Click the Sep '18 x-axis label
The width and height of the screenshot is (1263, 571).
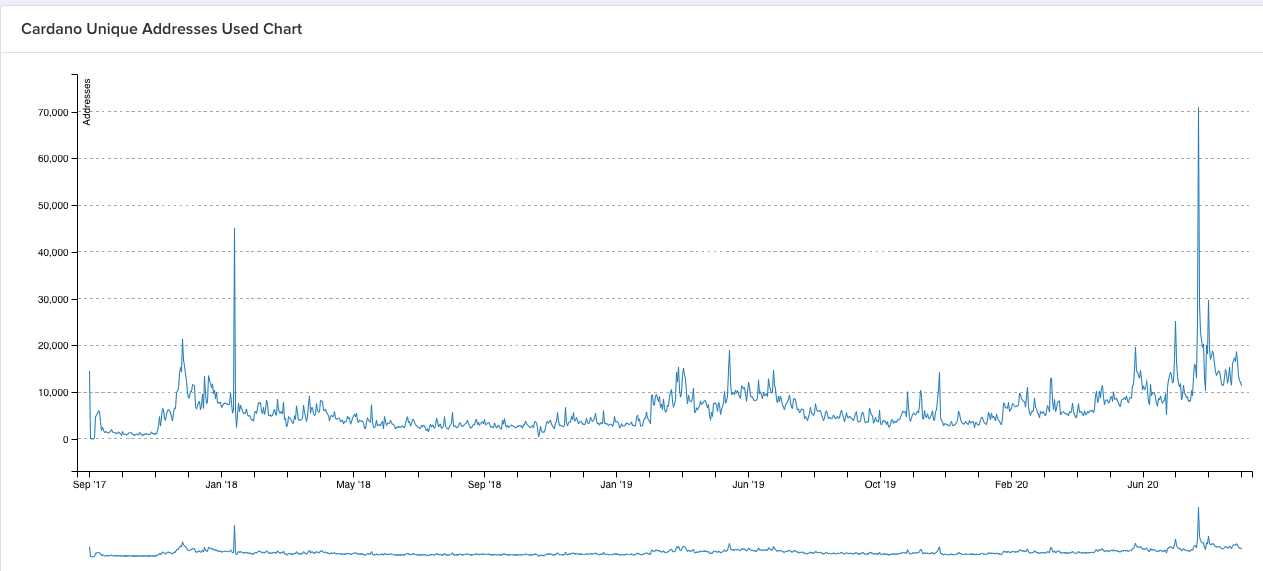[x=484, y=485]
